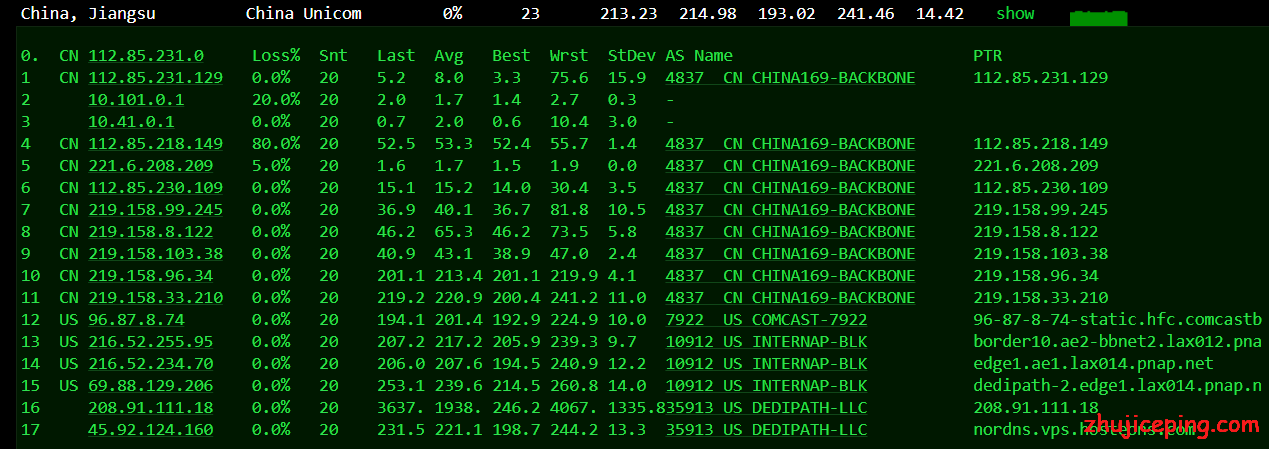This screenshot has width=1269, height=449.
Task: Open the 112.85.231.0 IP link at hop 0
Action: click(x=146, y=56)
